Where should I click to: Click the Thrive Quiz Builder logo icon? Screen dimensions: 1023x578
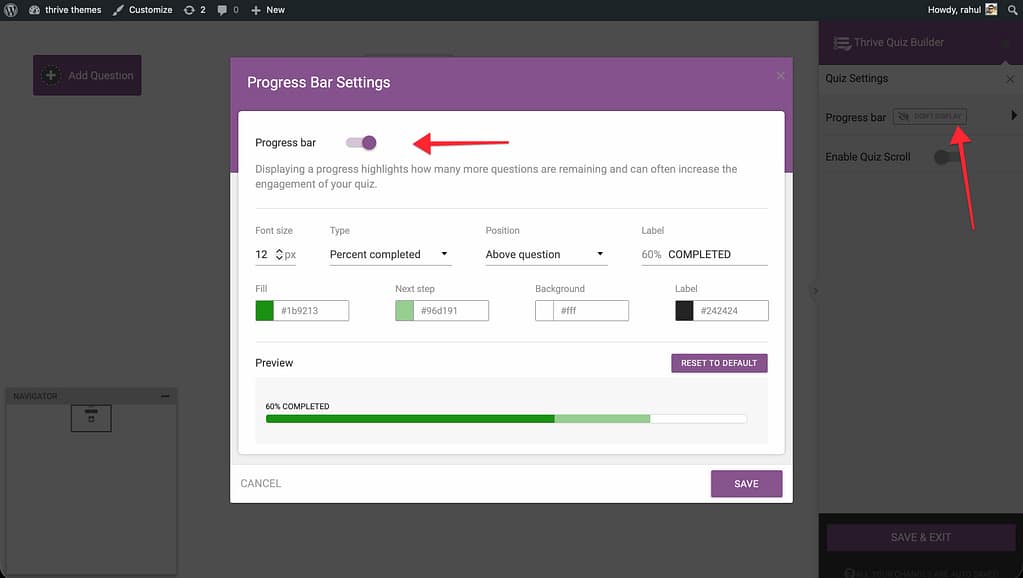838,43
